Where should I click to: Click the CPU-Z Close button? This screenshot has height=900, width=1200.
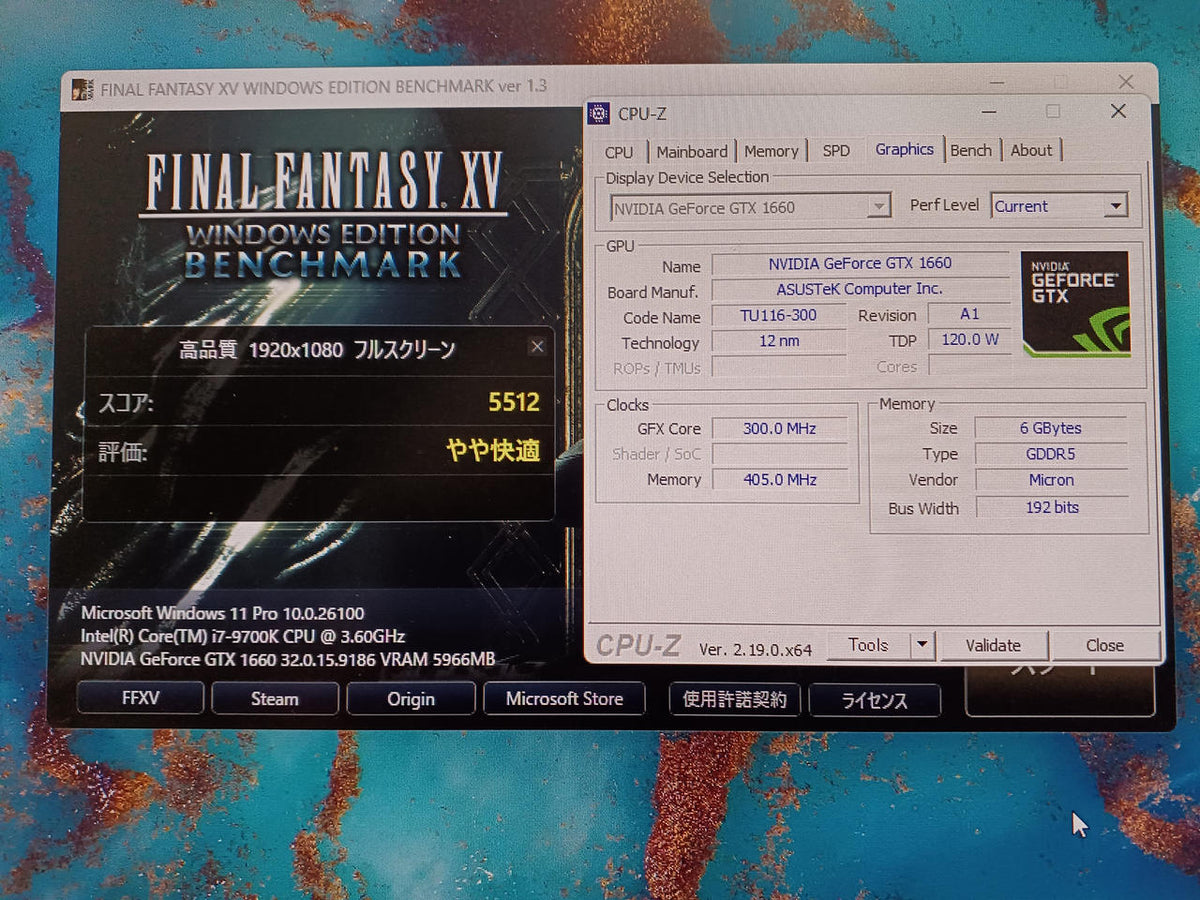pyautogui.click(x=1105, y=645)
